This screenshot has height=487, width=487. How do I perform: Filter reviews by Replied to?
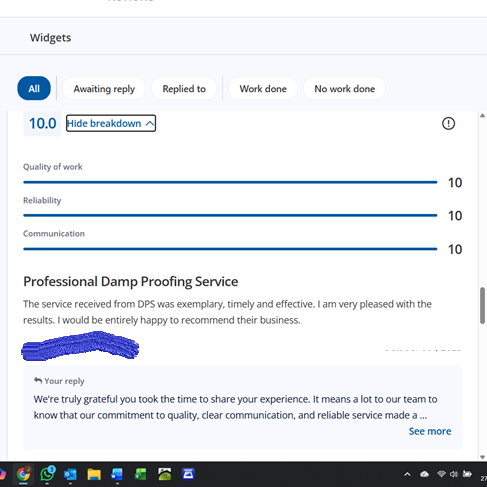pyautogui.click(x=184, y=89)
